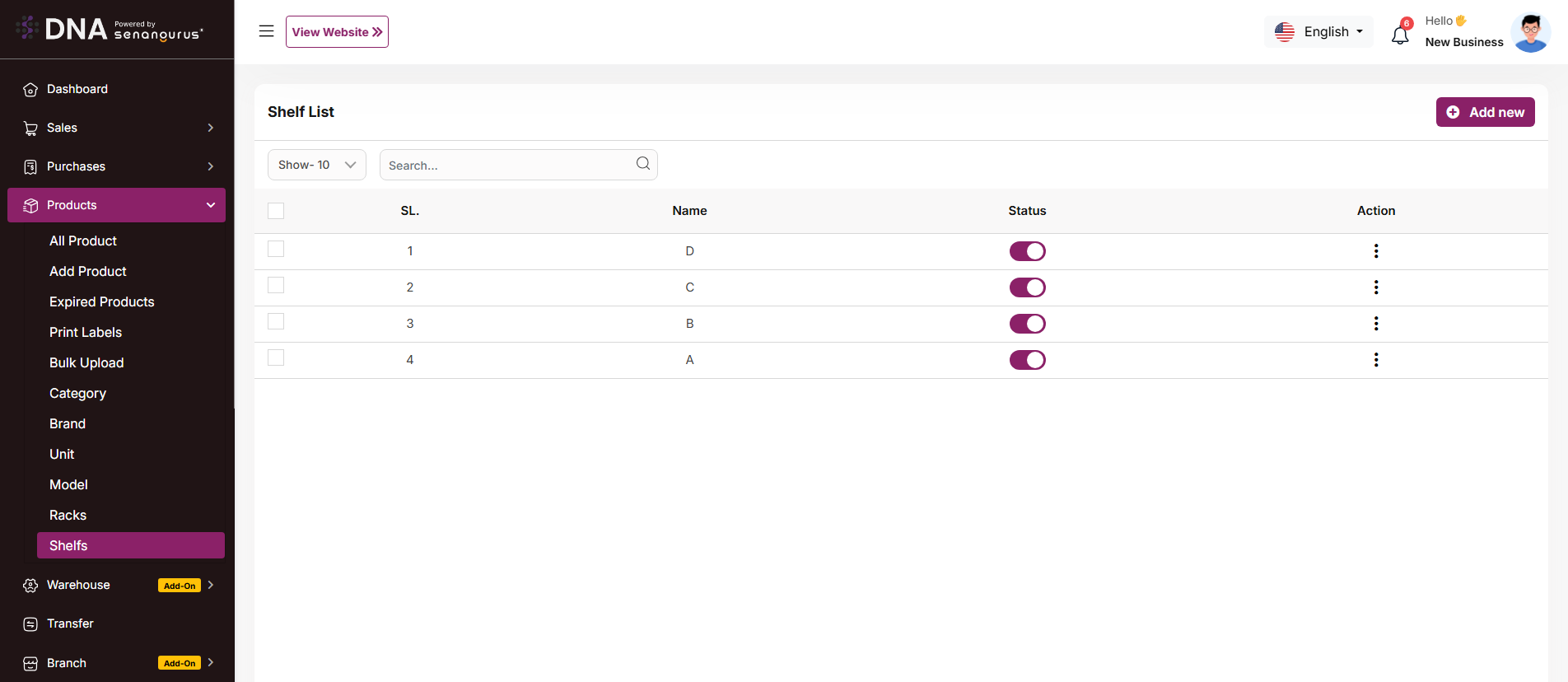Go to All Product page
1568x682 pixels.
(x=83, y=241)
